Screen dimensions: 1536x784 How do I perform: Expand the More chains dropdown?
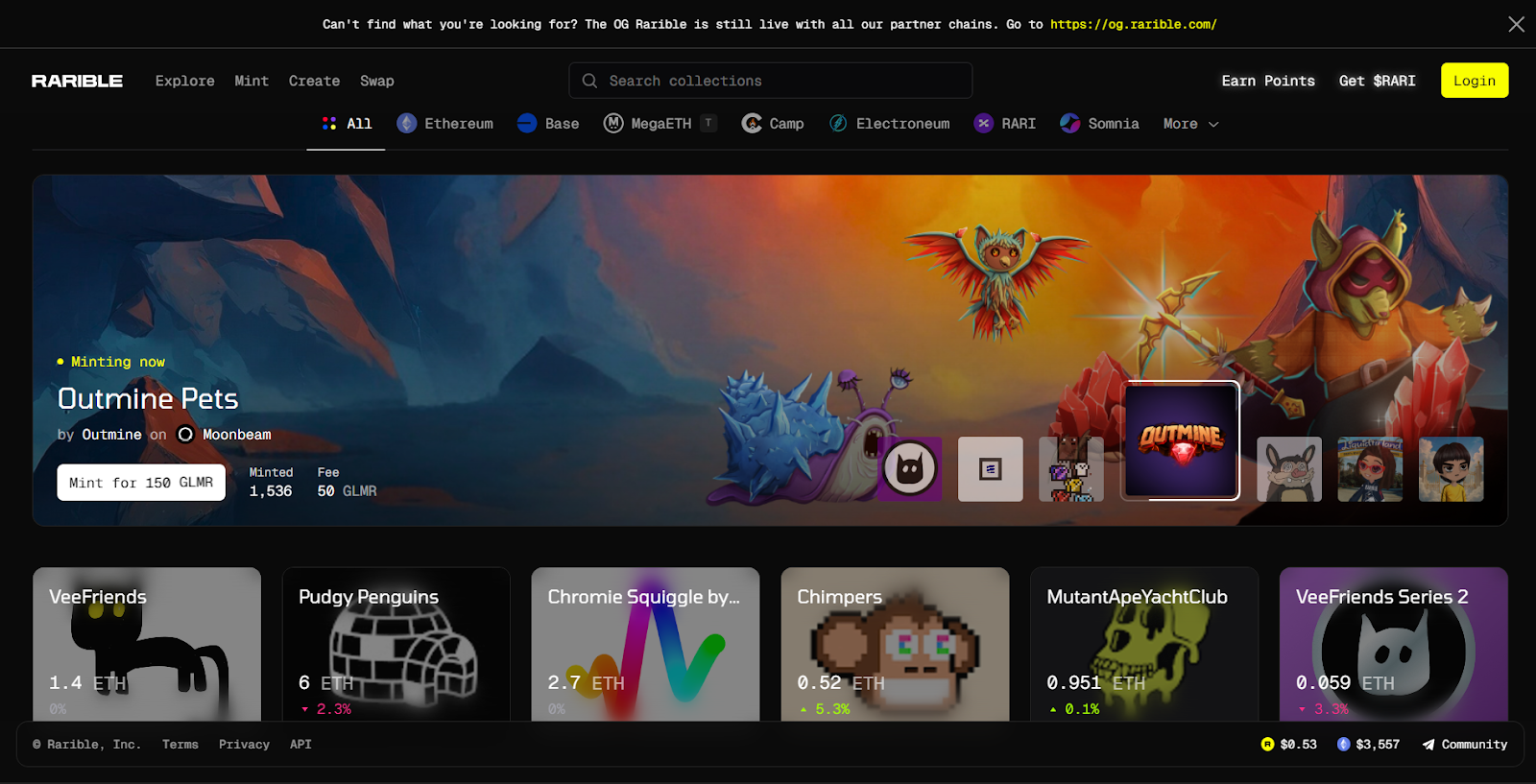tap(1190, 124)
